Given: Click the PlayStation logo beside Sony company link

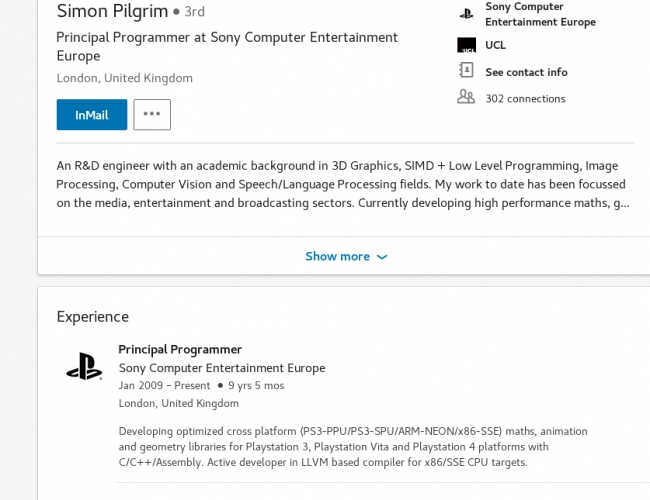Looking at the screenshot, I should 466,14.
